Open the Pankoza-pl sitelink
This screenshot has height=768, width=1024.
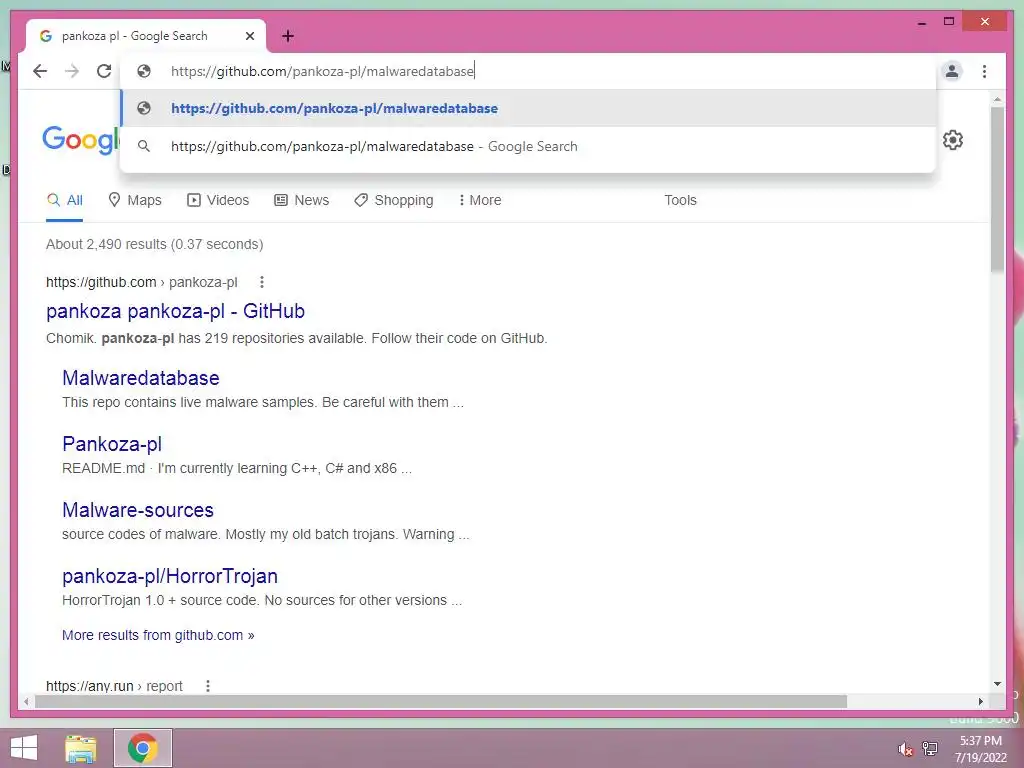pyautogui.click(x=112, y=444)
